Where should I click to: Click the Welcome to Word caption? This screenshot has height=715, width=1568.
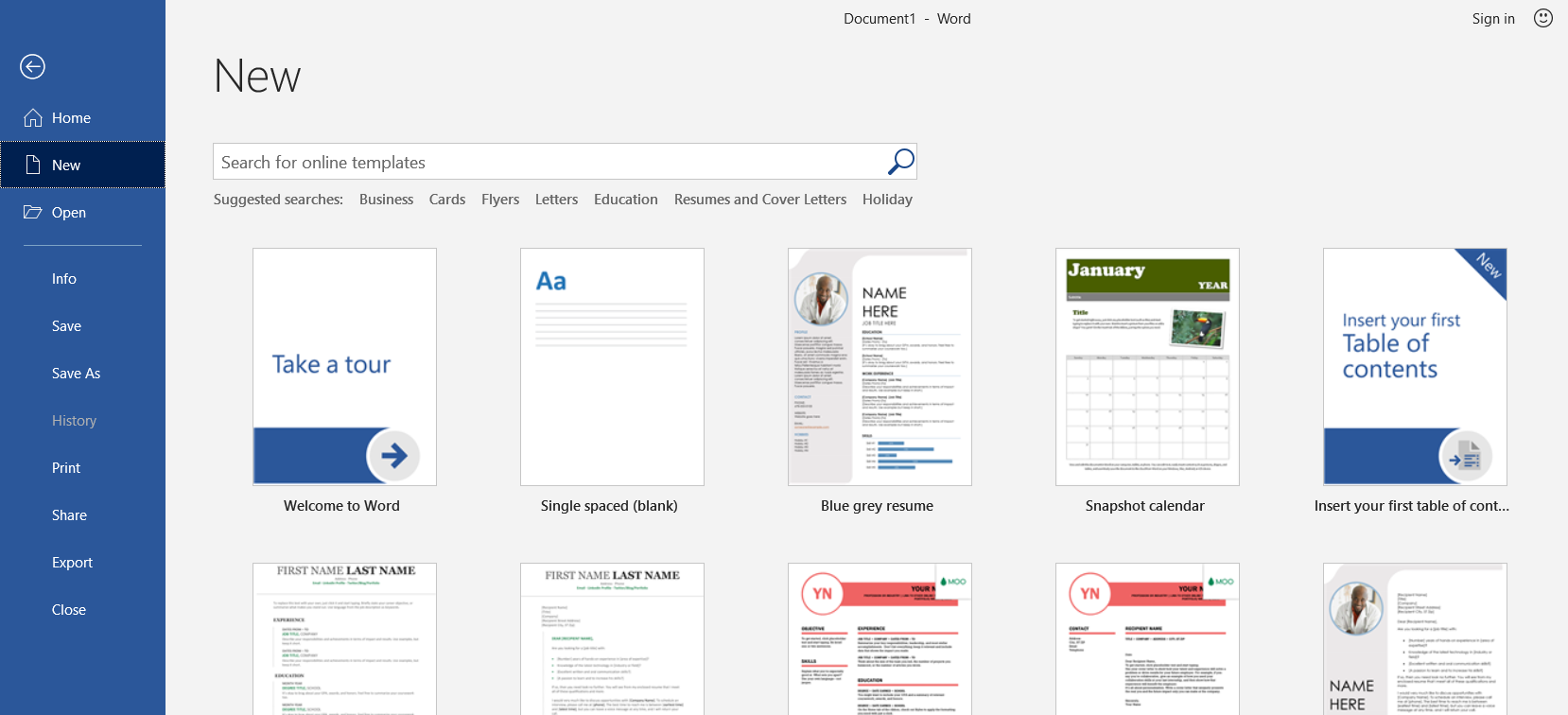(341, 505)
